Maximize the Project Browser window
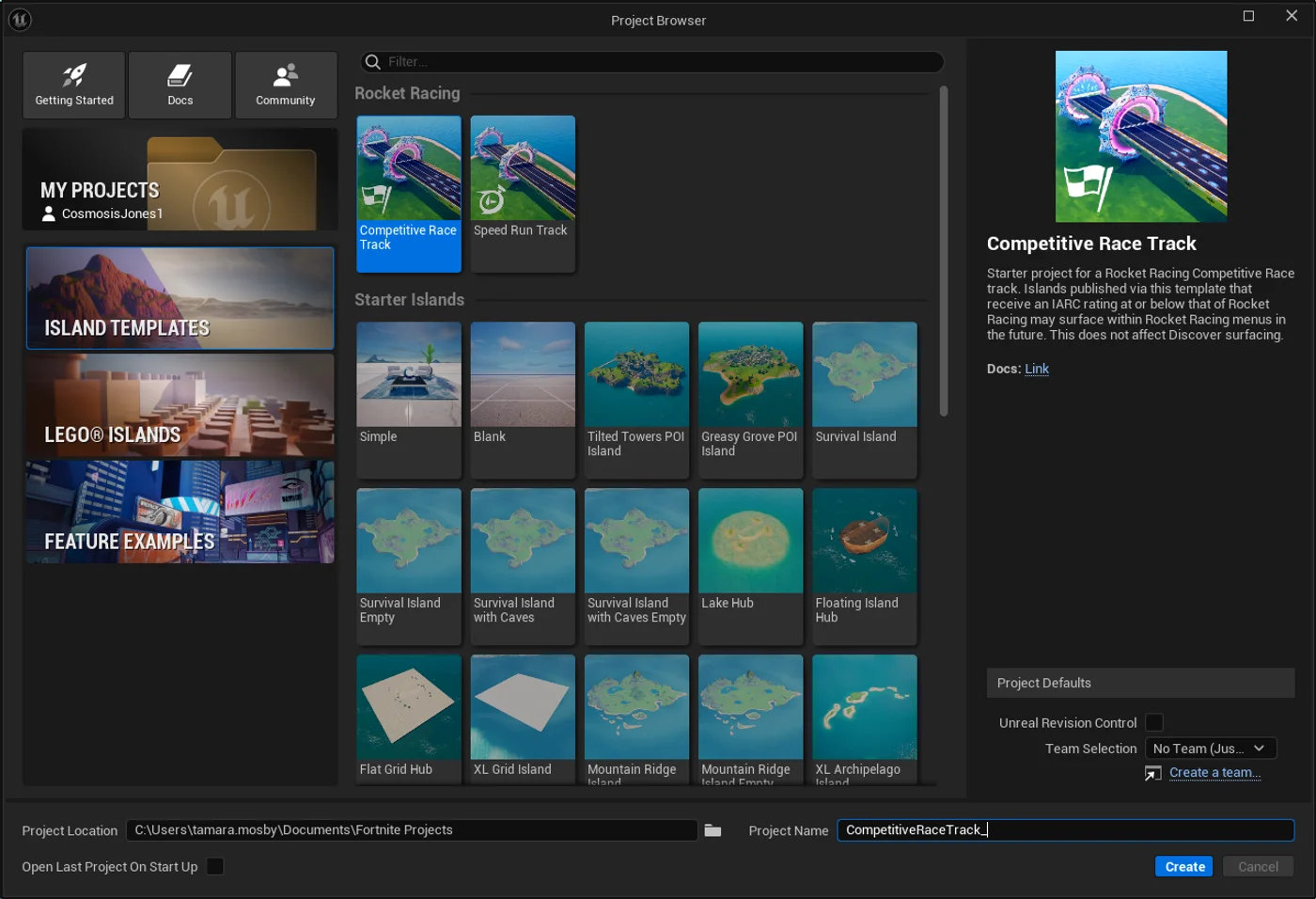The image size is (1316, 899). click(1248, 16)
